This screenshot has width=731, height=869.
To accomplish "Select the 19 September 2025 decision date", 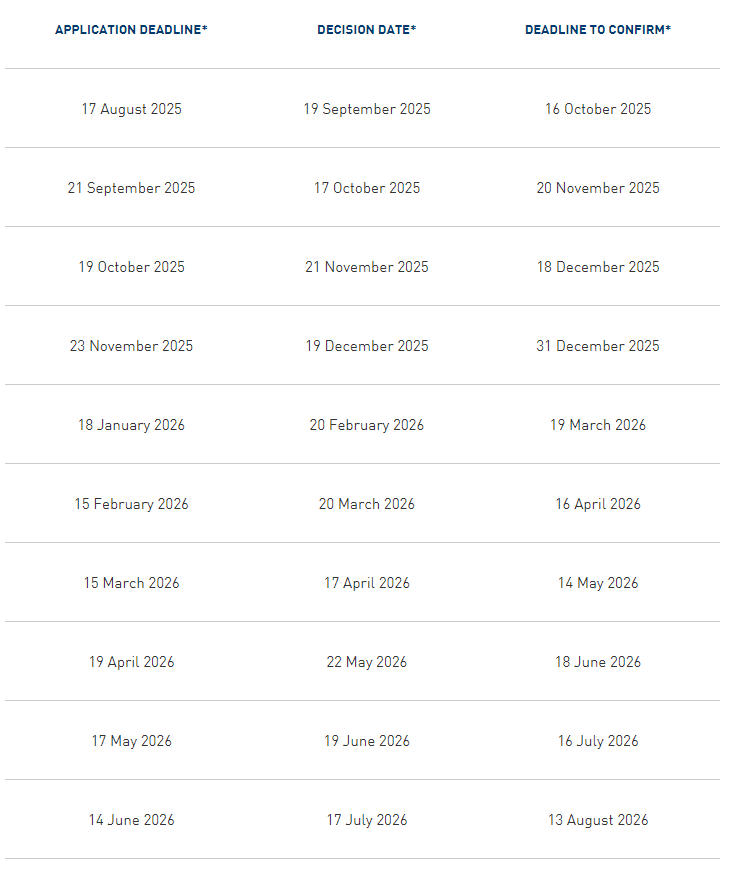I will [366, 109].
